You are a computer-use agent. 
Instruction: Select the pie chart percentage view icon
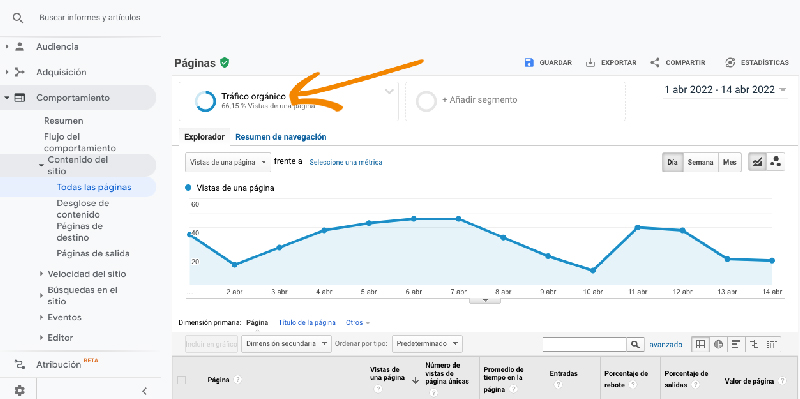click(718, 344)
